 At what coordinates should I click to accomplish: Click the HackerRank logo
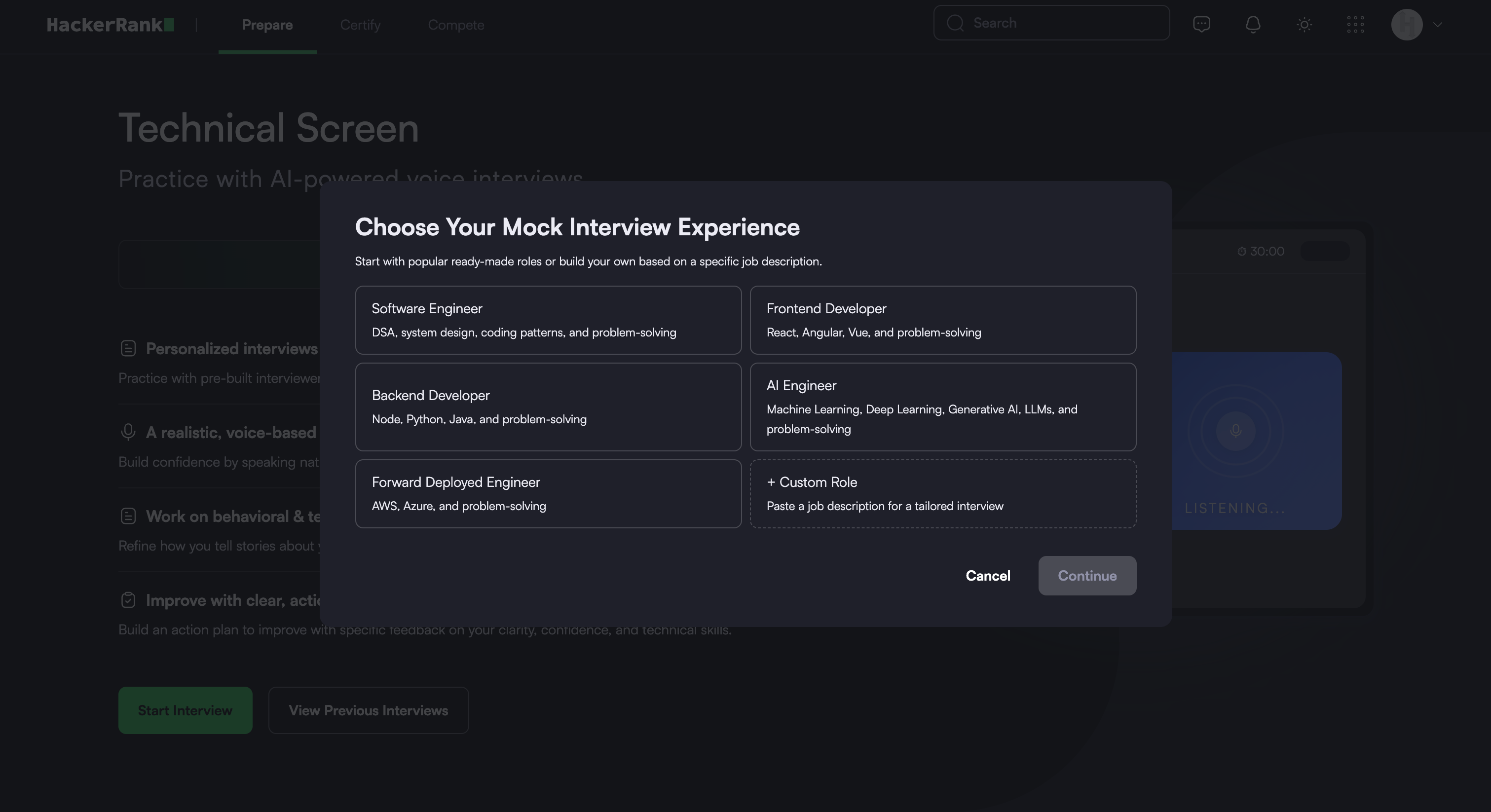tap(110, 24)
